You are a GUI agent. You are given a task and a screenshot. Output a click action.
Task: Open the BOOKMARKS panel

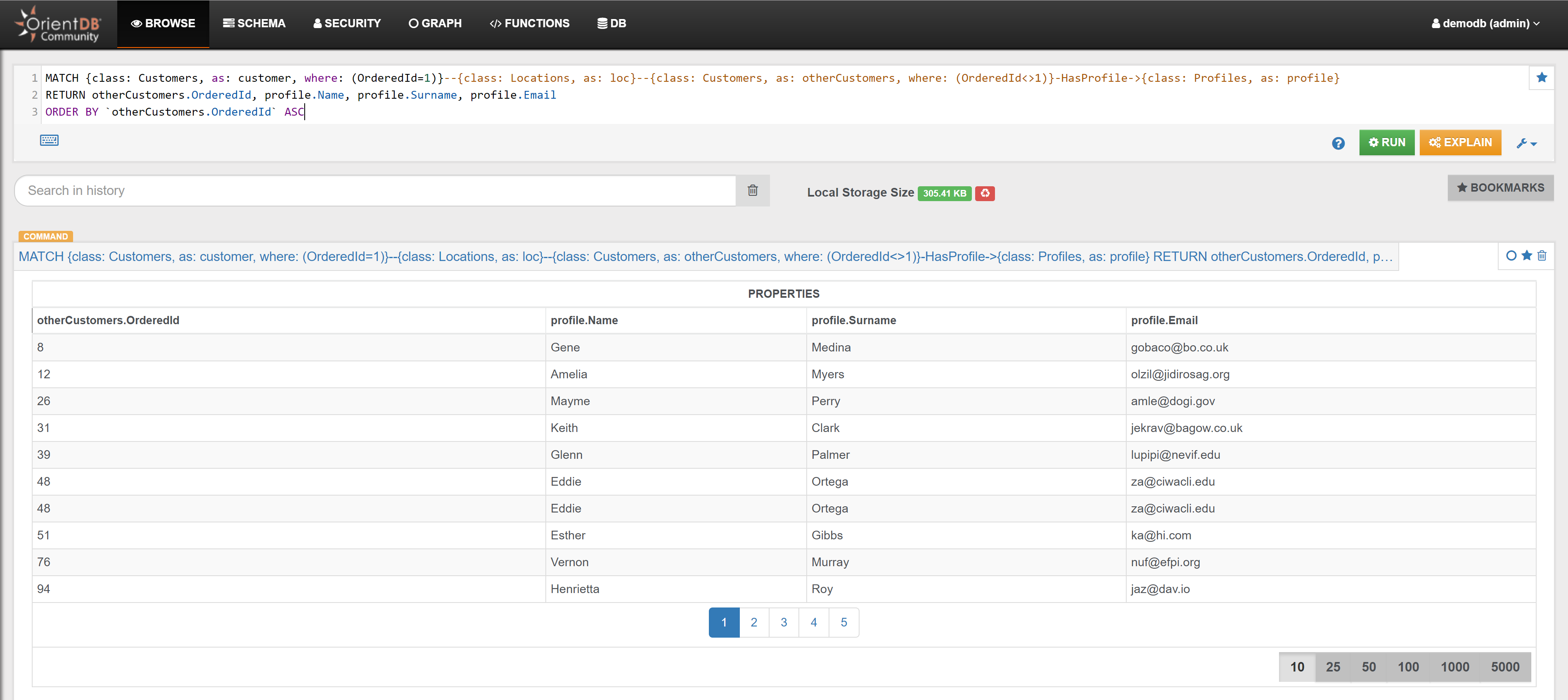click(1500, 187)
